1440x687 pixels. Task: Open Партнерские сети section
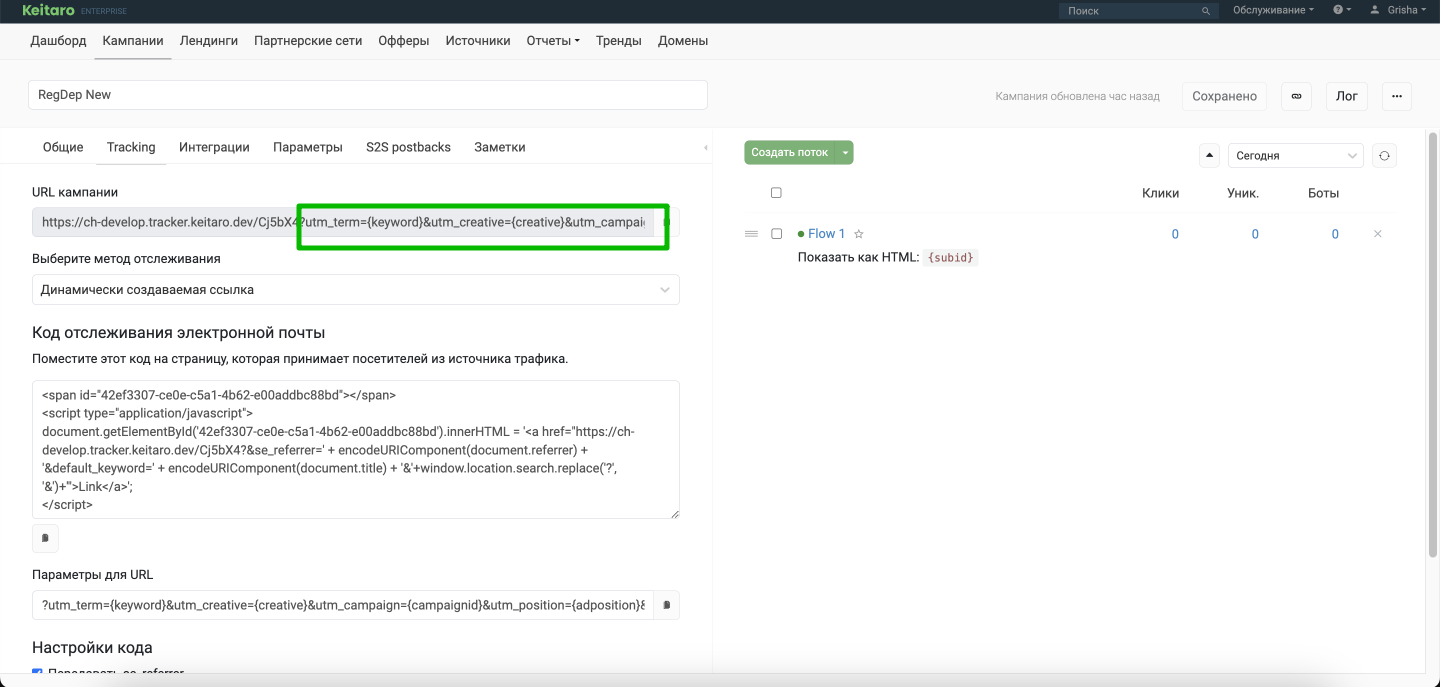point(308,41)
